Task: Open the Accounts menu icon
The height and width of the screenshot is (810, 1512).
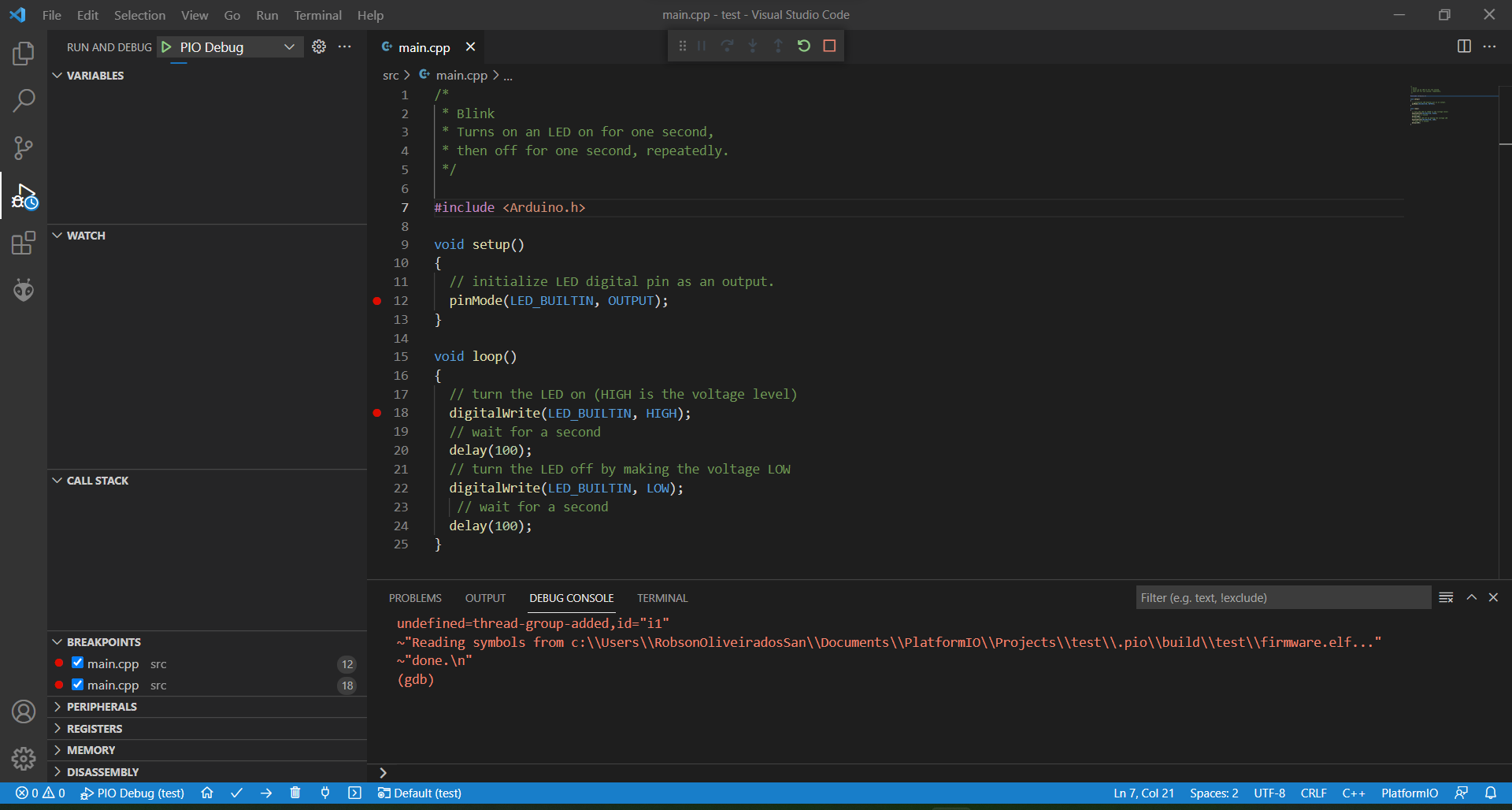Action: click(x=24, y=712)
